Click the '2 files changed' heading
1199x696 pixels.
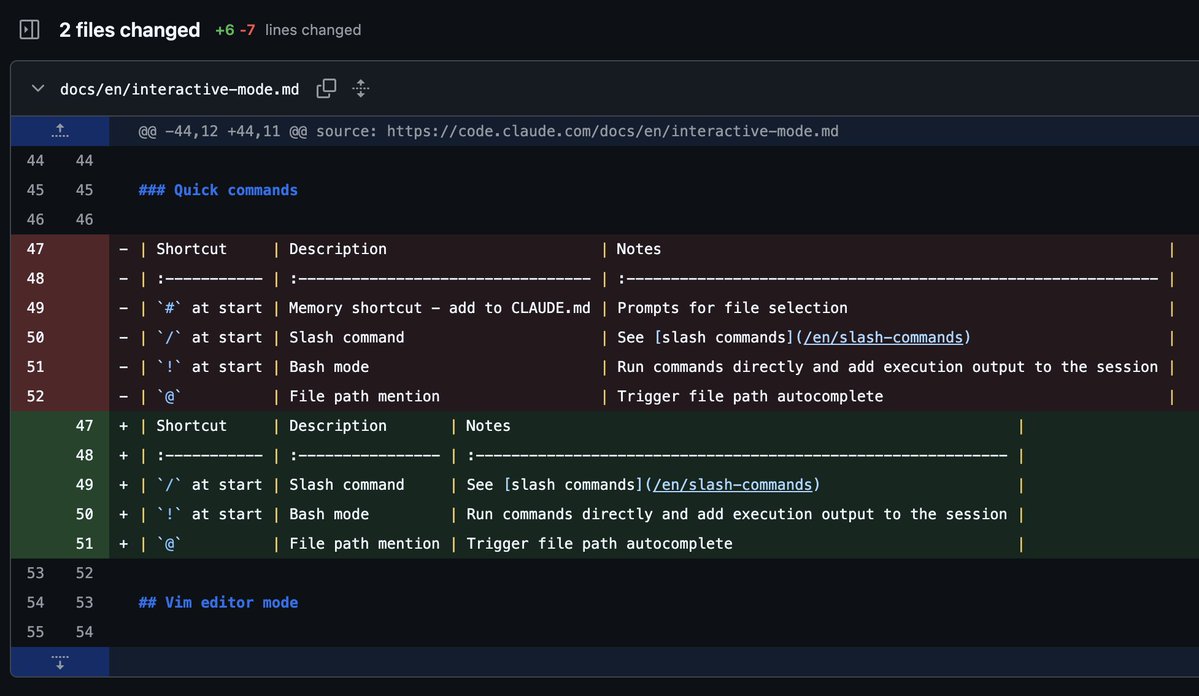[129, 30]
